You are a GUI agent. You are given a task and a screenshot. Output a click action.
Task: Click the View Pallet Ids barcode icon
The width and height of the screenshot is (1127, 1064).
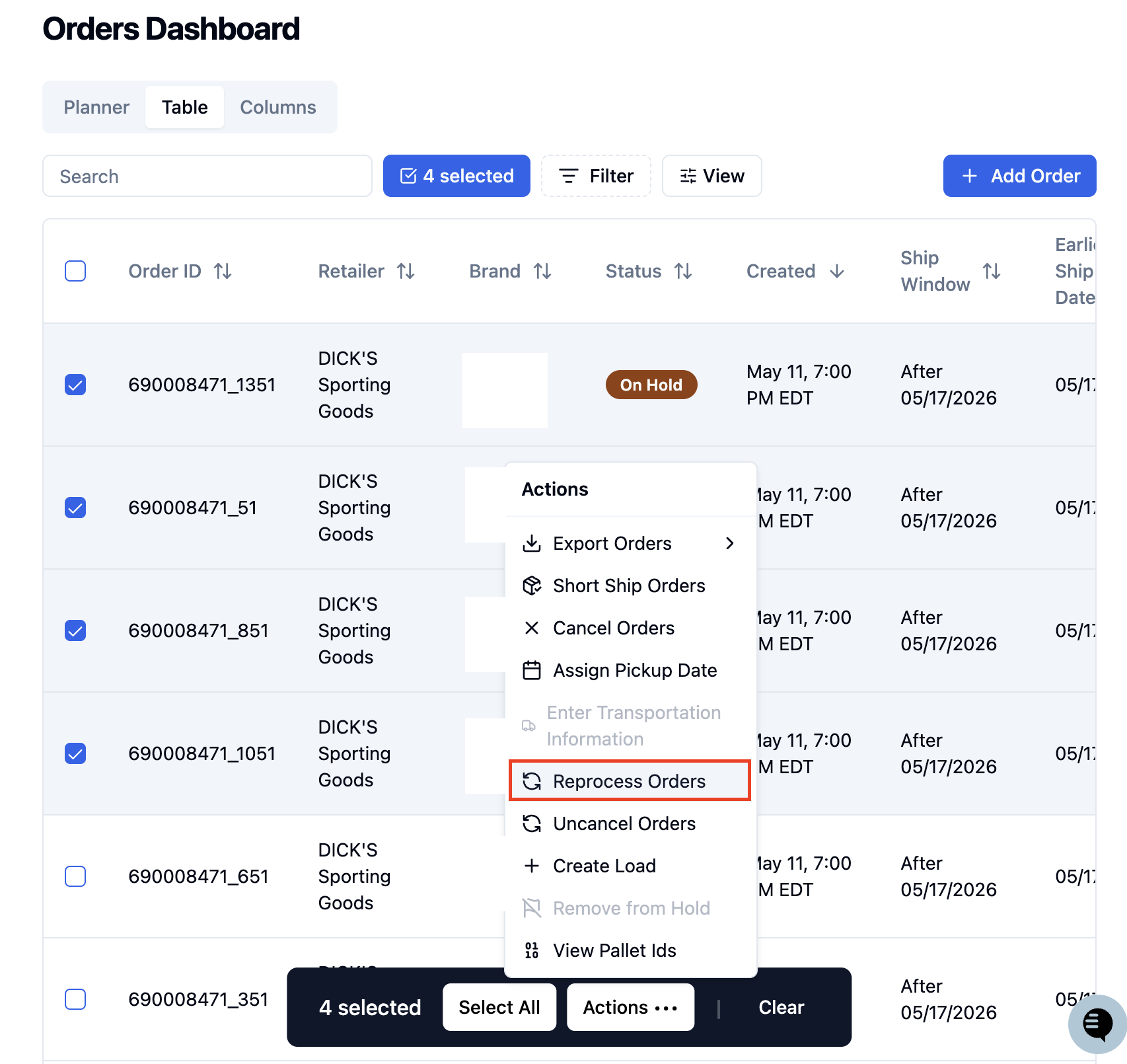tap(532, 950)
